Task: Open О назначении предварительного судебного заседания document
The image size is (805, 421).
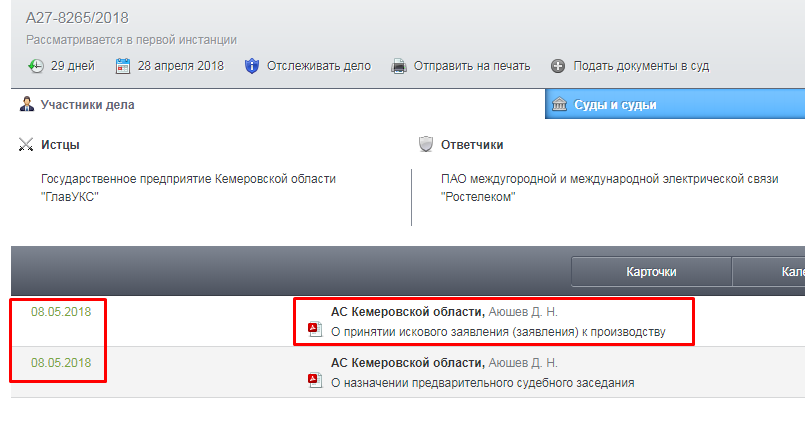Action: (483, 383)
